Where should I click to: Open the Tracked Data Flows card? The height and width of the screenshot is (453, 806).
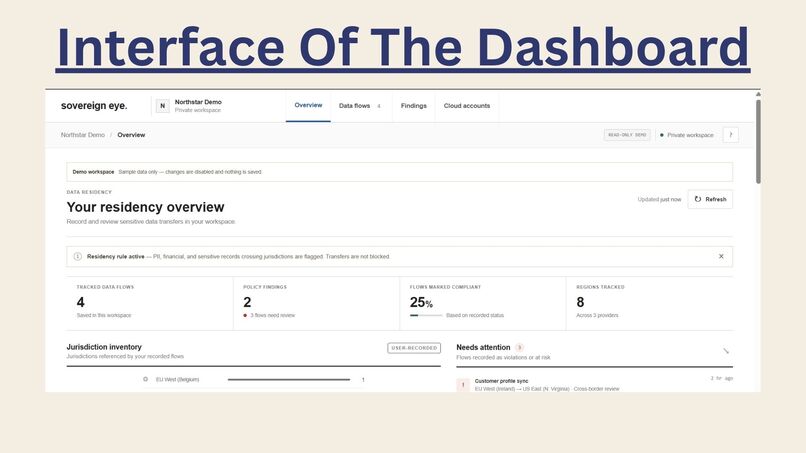tap(150, 303)
